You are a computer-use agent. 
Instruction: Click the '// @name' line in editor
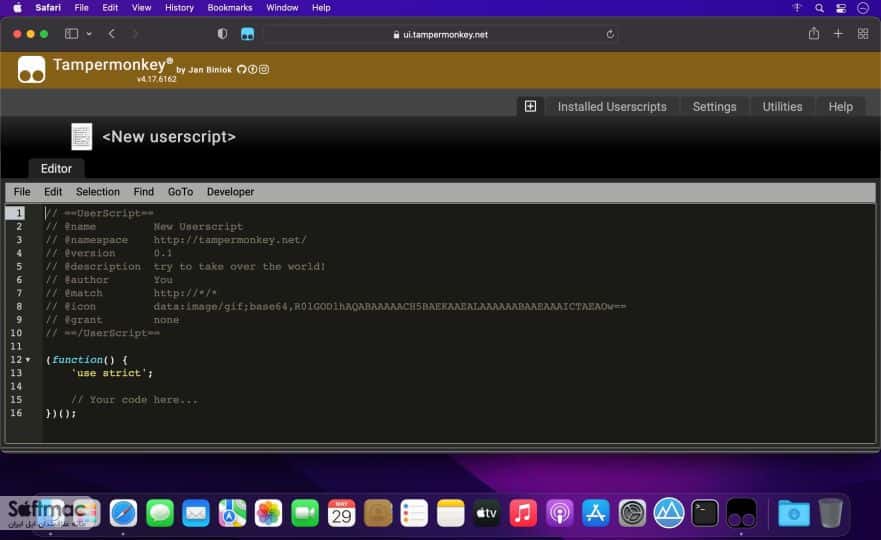pos(144,226)
